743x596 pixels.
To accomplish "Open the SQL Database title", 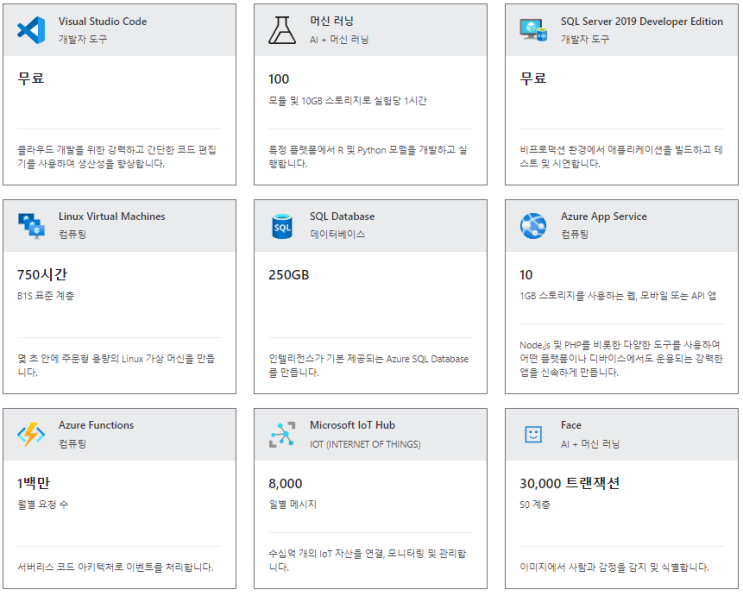I will pos(342,217).
